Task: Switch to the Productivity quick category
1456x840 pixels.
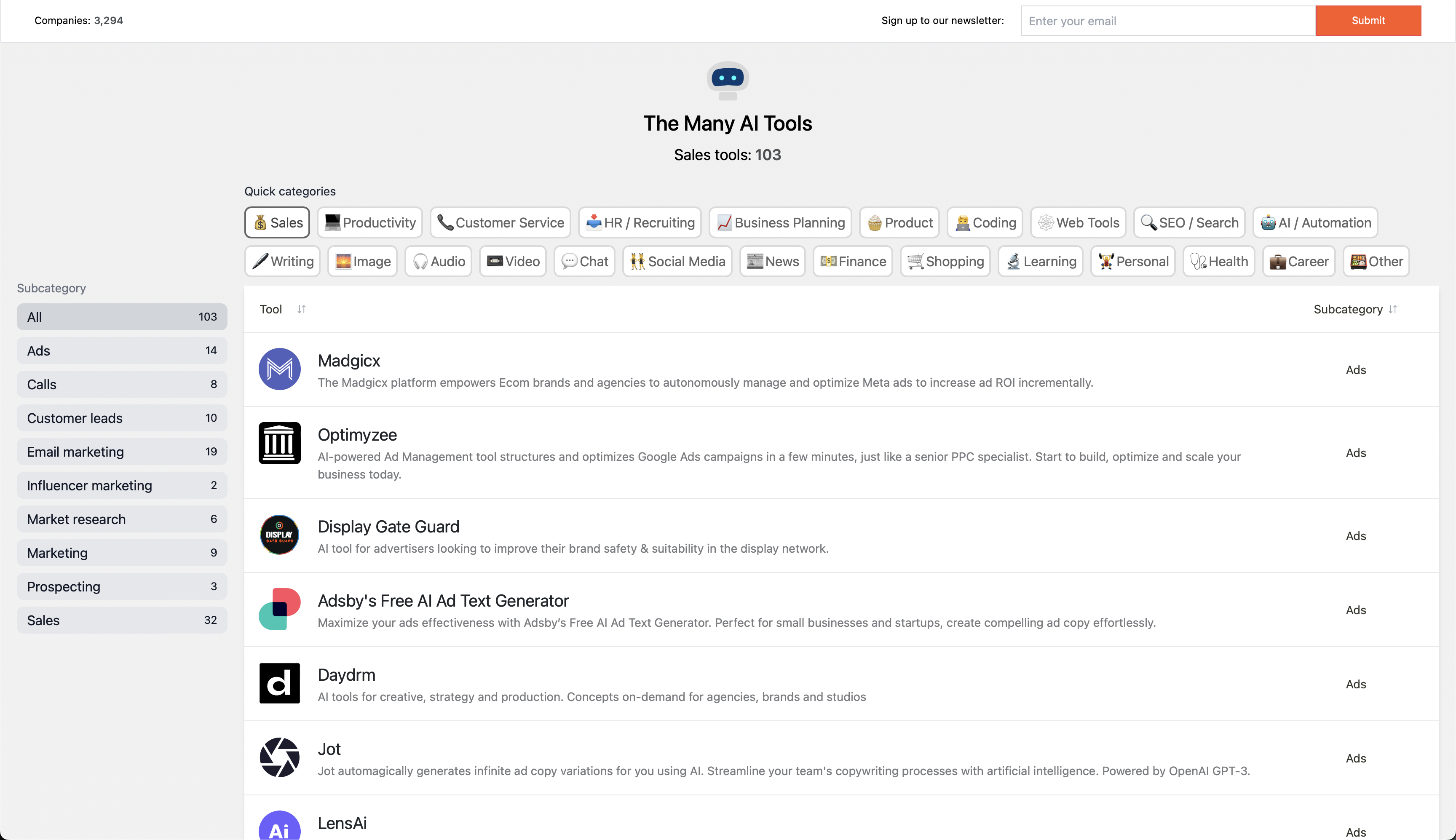Action: [x=370, y=223]
